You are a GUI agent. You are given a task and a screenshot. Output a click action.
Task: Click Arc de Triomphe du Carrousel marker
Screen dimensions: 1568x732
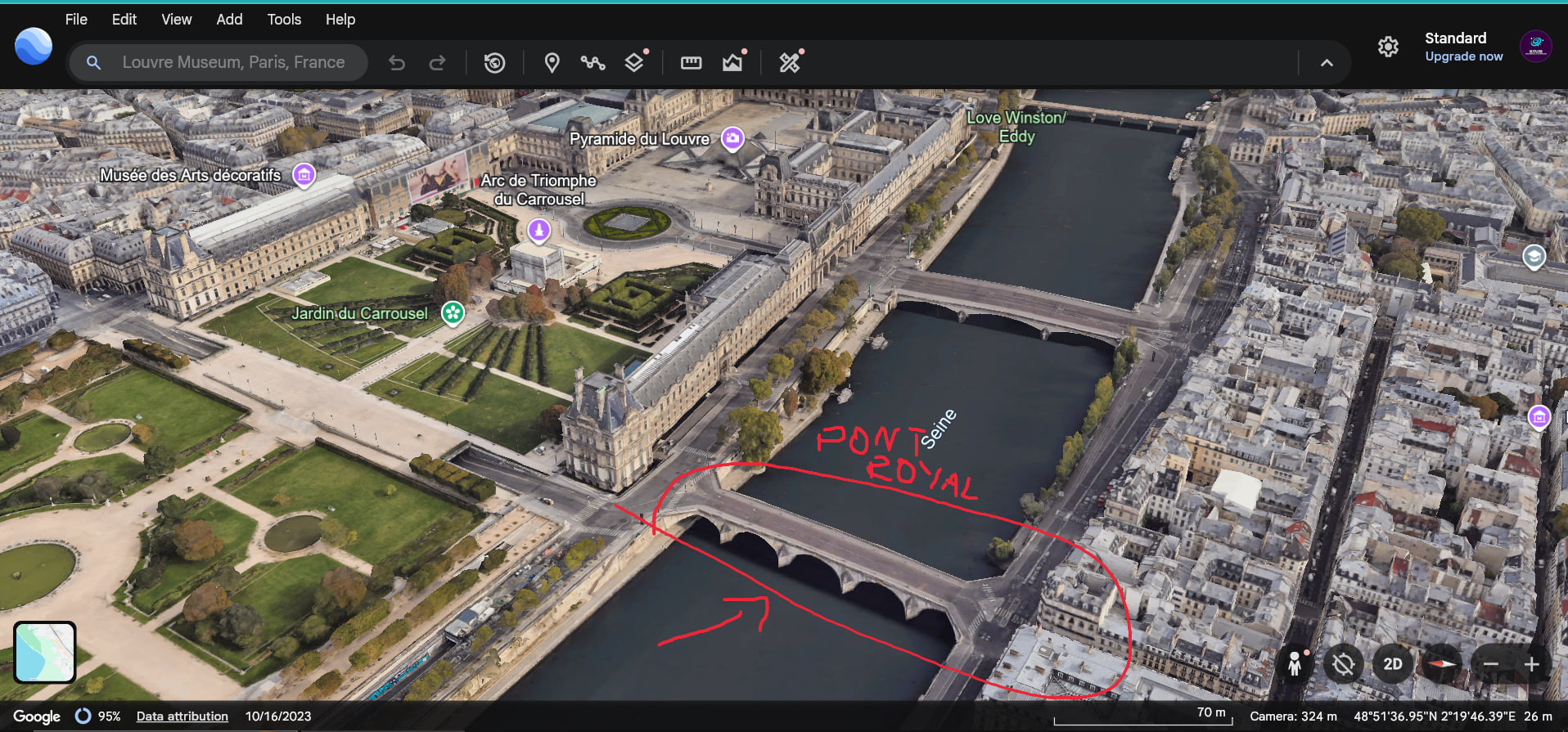click(x=538, y=230)
